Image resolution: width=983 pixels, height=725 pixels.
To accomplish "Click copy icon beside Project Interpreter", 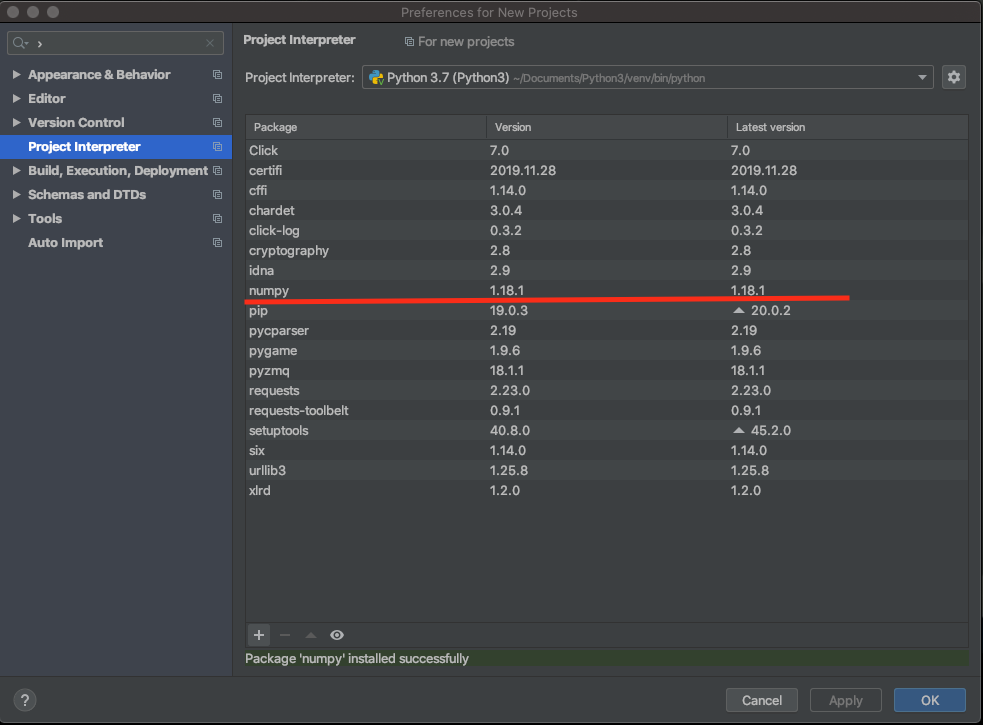I will 218,146.
